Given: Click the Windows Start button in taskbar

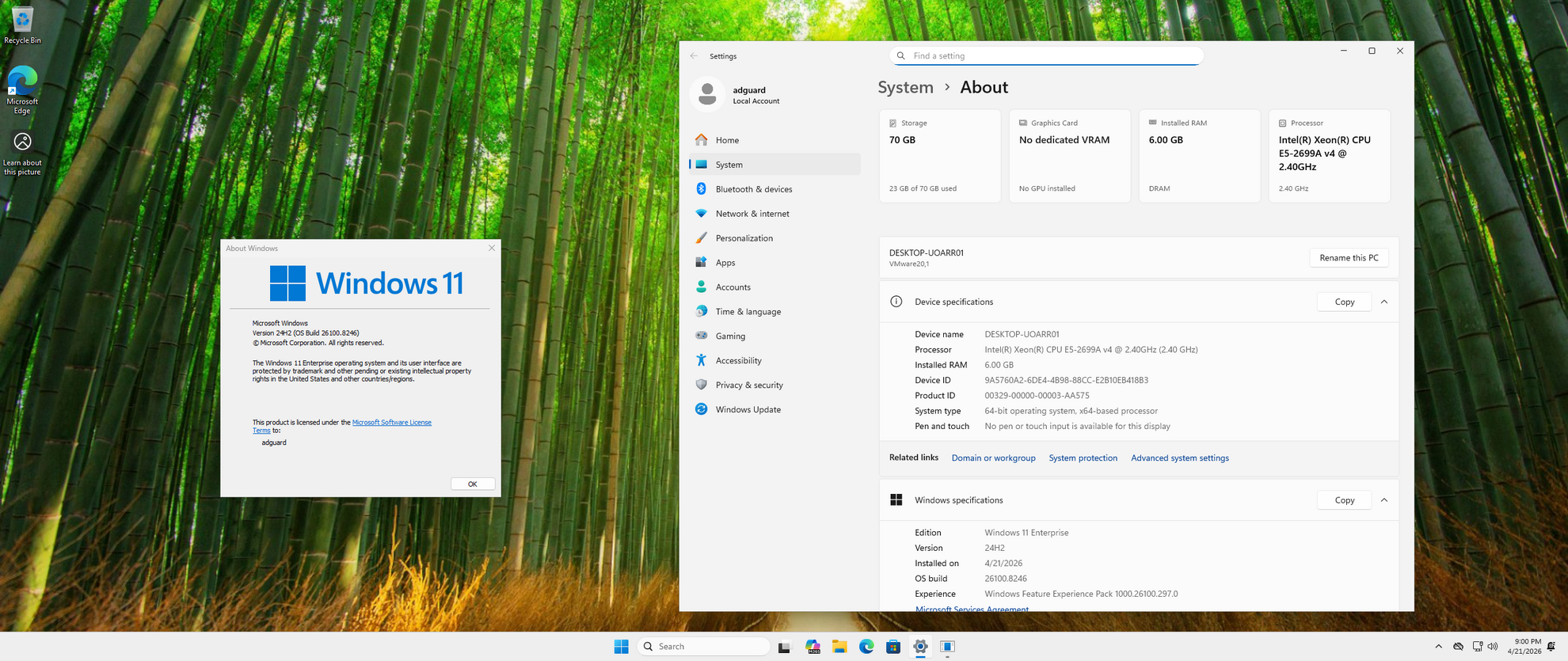Looking at the screenshot, I should tap(621, 647).
